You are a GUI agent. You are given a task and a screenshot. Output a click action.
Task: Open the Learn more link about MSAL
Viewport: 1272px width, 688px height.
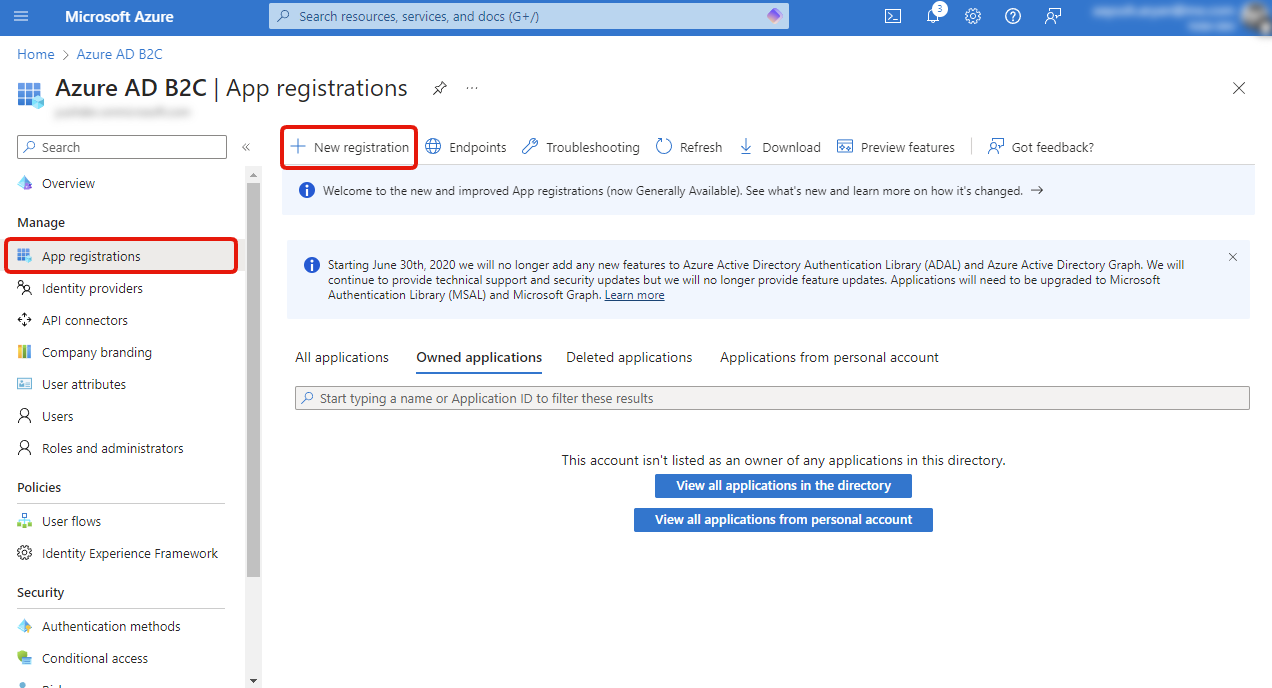tap(634, 294)
